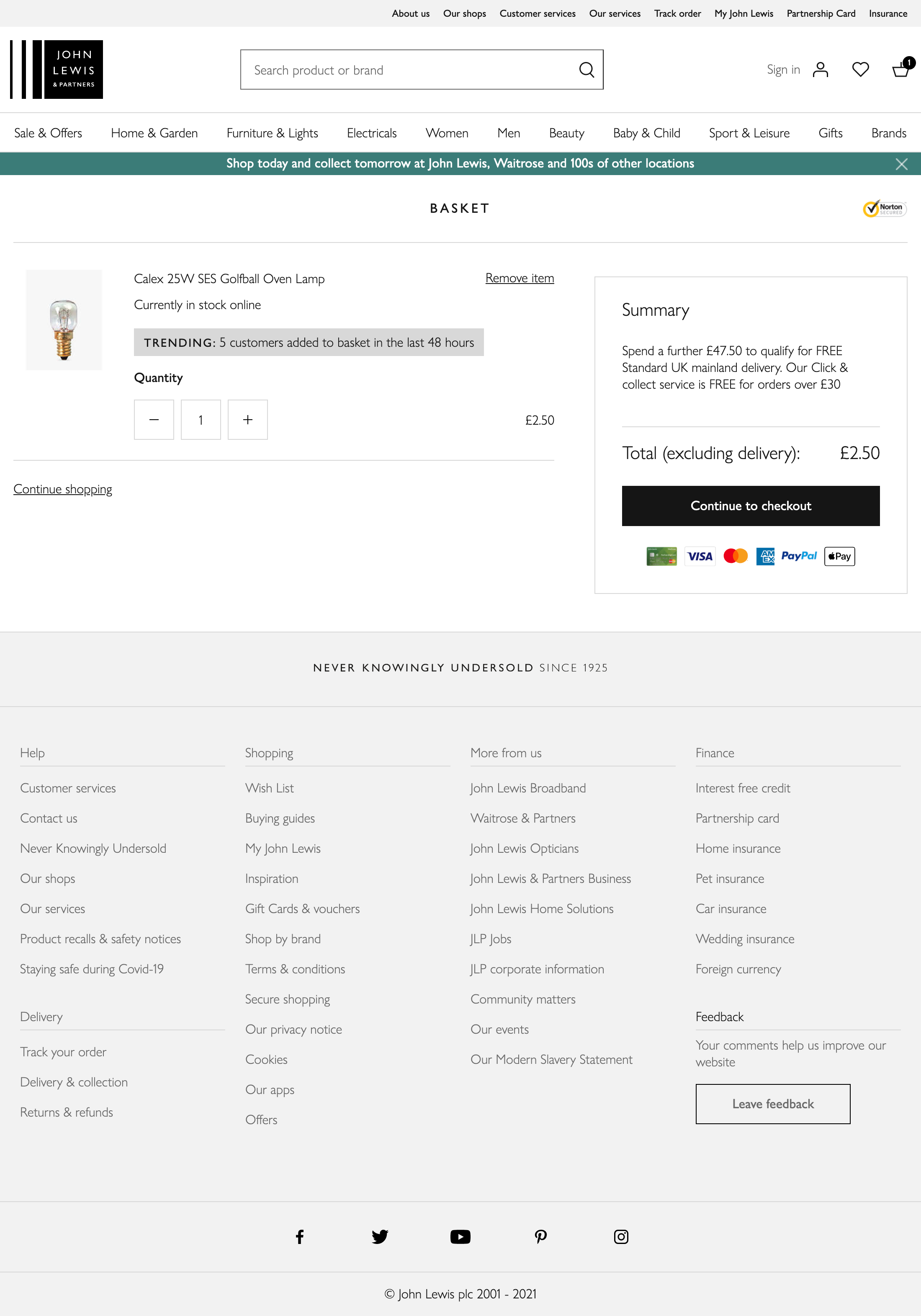Open the wish list heart icon
This screenshot has width=921, height=1316.
point(860,70)
